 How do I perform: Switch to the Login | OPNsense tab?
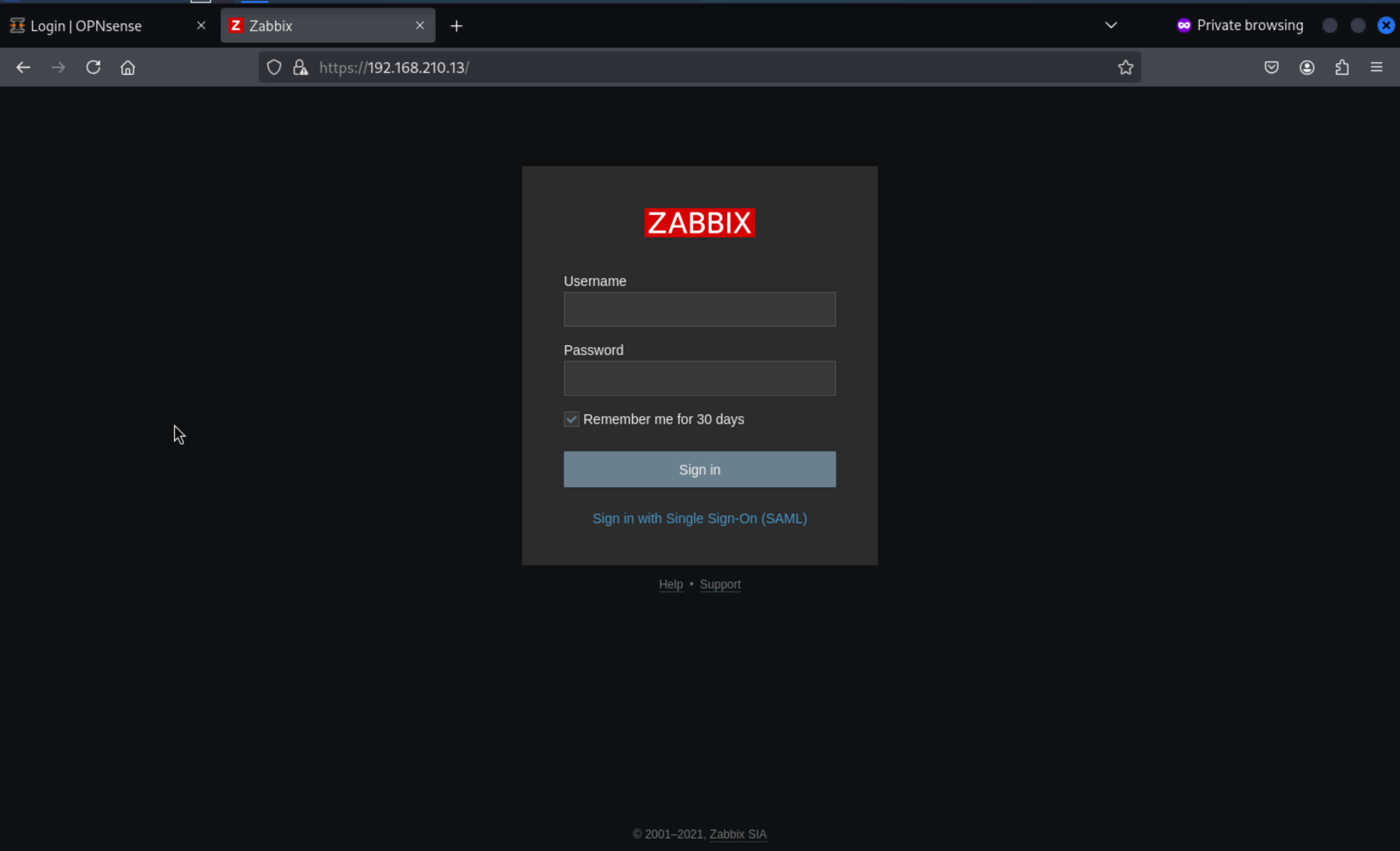click(x=85, y=26)
